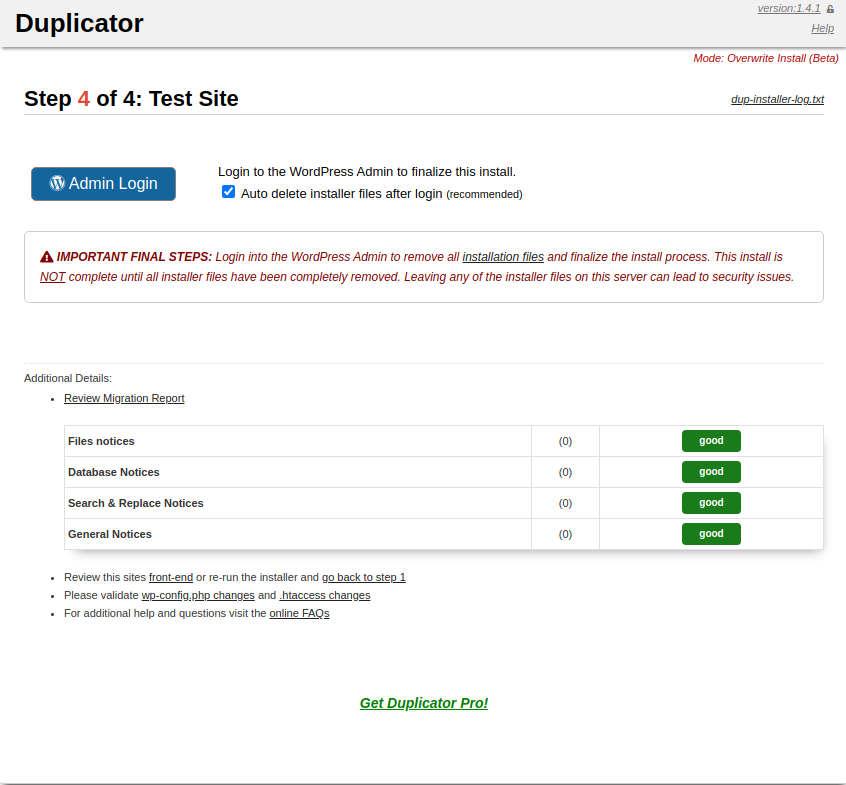Image resolution: width=846 pixels, height=785 pixels.
Task: Click the red warning triangle icon
Action: point(47,257)
